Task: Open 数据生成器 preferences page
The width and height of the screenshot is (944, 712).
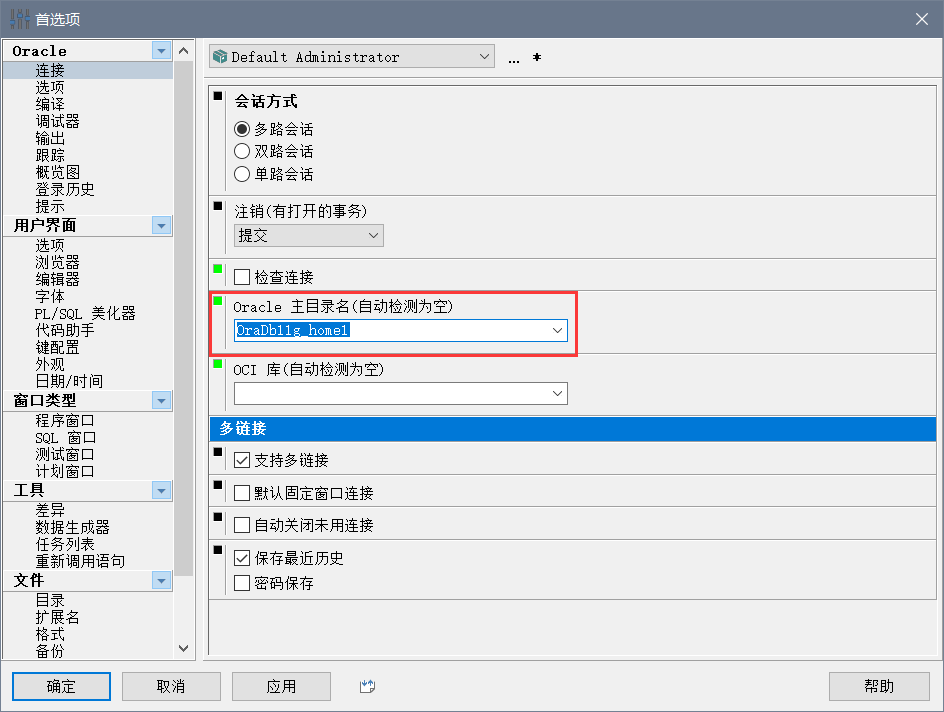Action: (x=72, y=527)
